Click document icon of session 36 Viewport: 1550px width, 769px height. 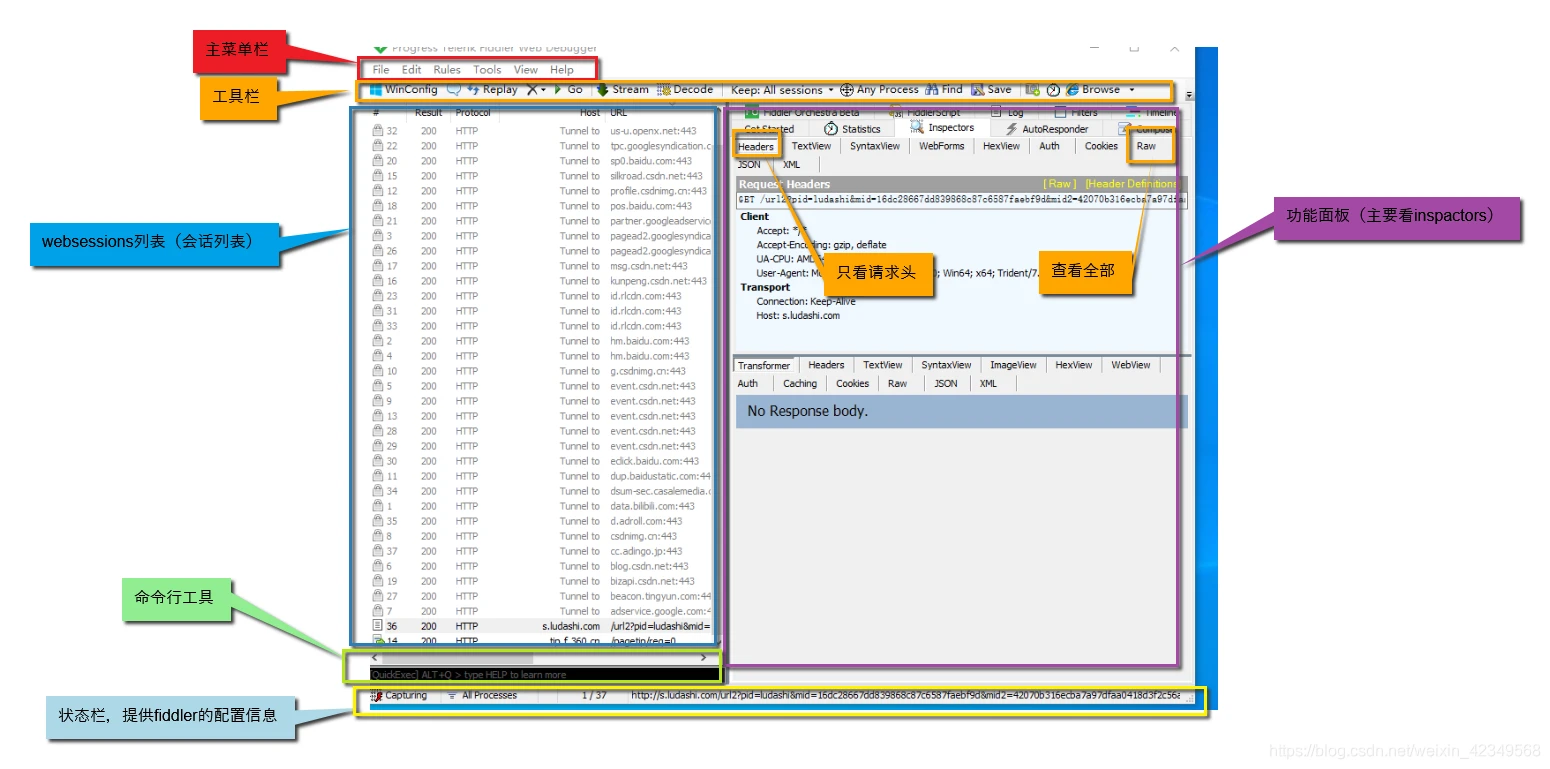point(378,627)
